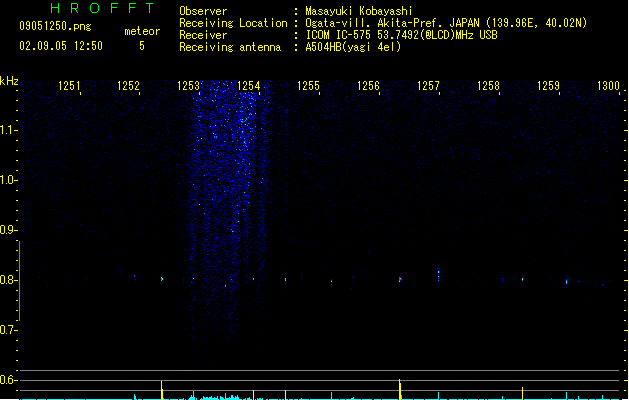This screenshot has height=400, width=629.
Task: Click the kHz axis unit label
Action: pyautogui.click(x=9, y=81)
